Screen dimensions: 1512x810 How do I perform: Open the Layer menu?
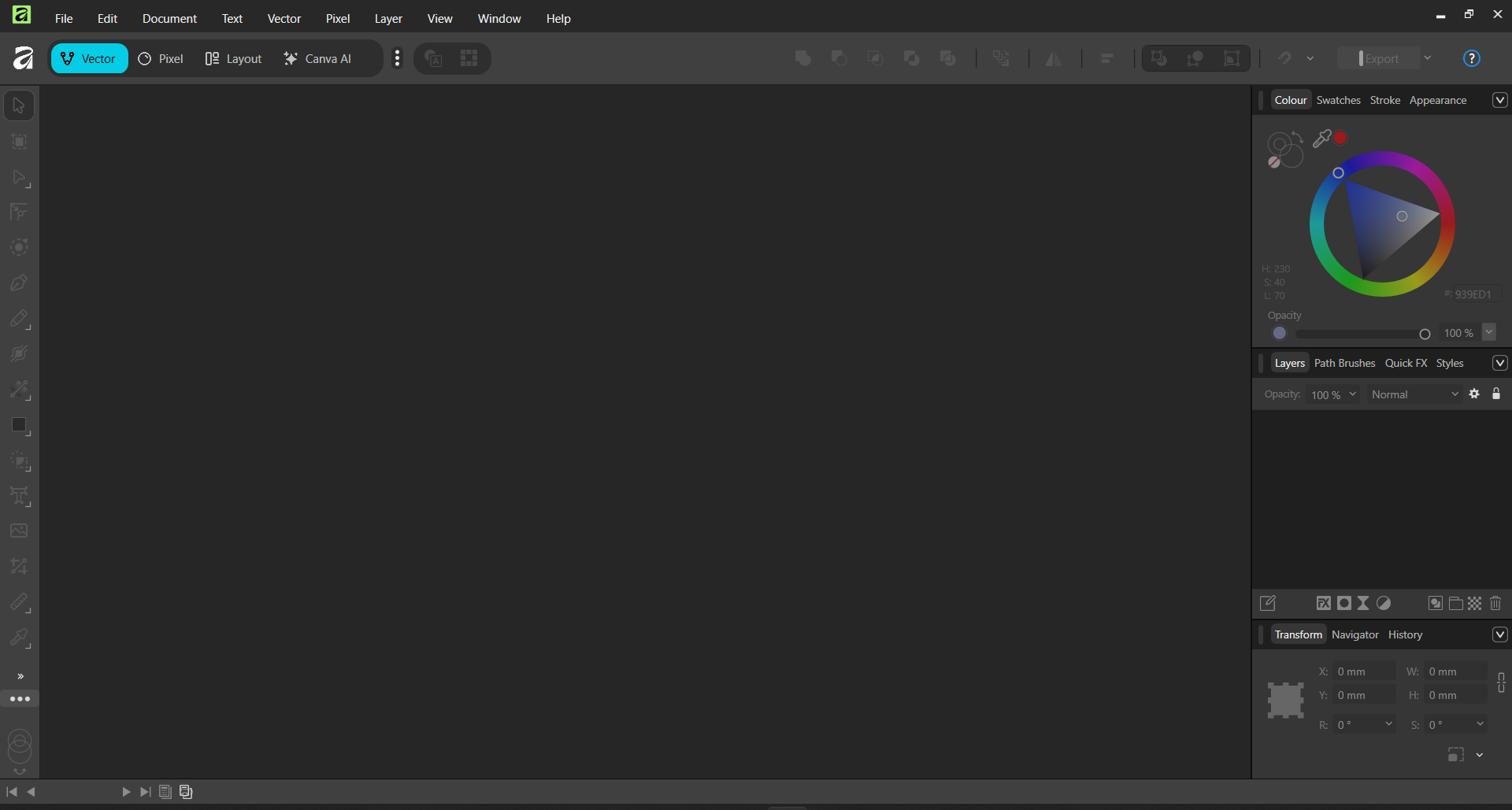pyautogui.click(x=388, y=18)
